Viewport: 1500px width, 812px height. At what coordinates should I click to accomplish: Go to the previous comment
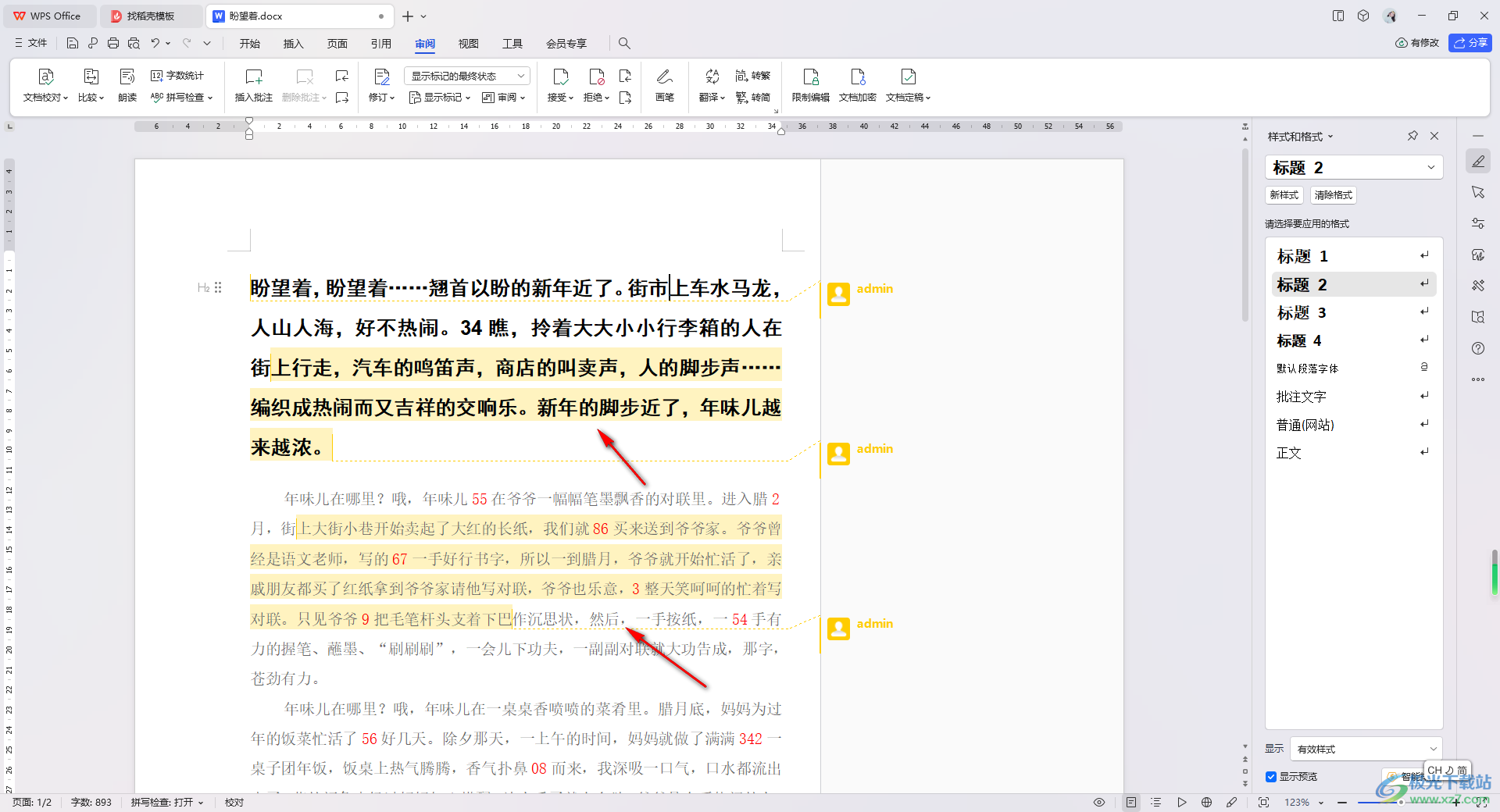click(x=342, y=76)
